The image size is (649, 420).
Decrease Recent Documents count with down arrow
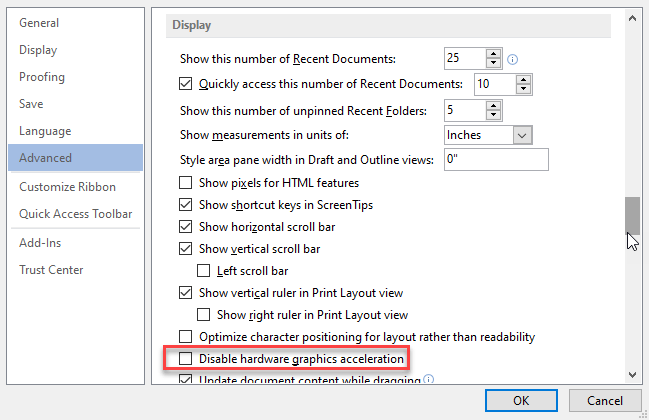tap(493, 63)
